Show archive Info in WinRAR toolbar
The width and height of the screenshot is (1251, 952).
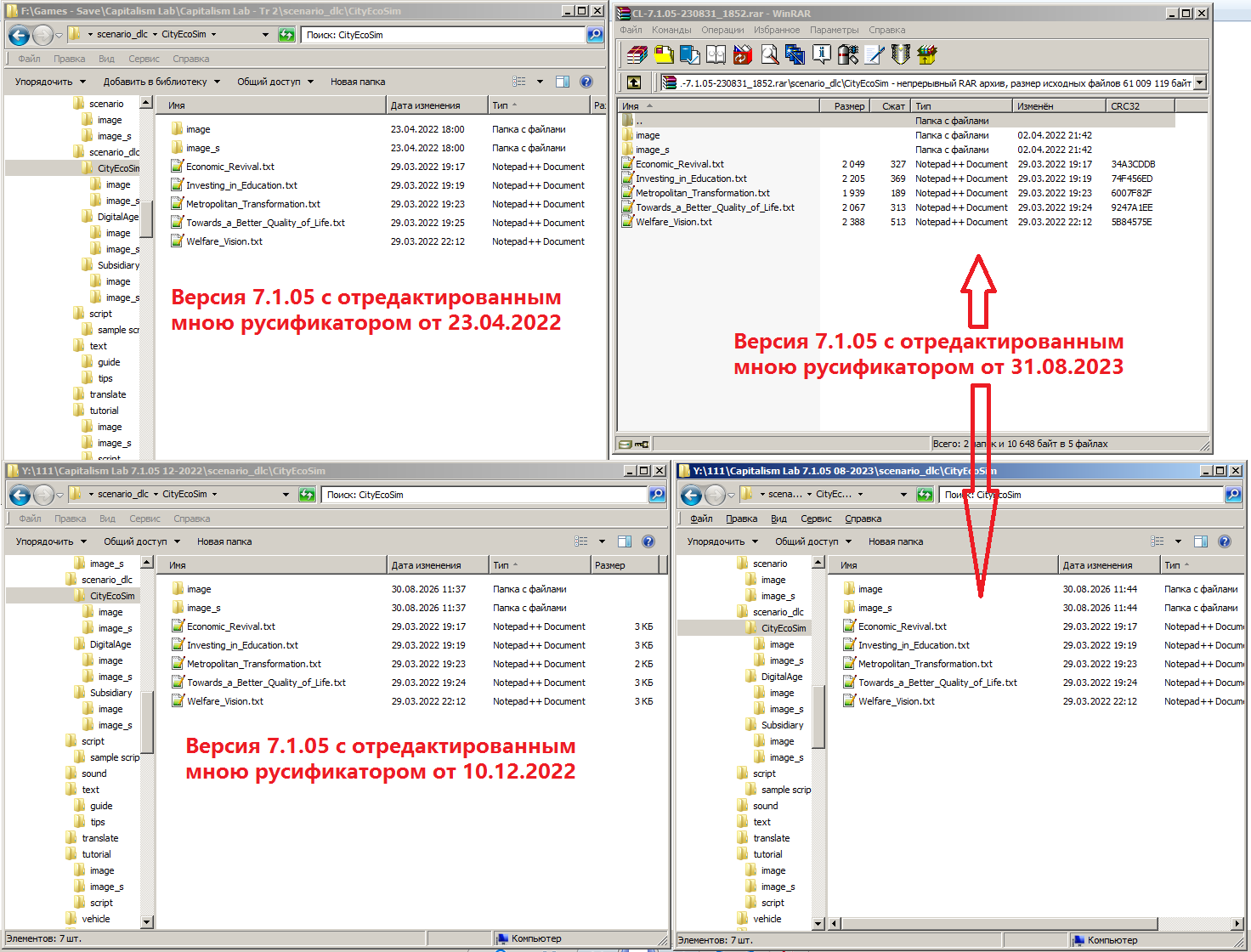822,55
